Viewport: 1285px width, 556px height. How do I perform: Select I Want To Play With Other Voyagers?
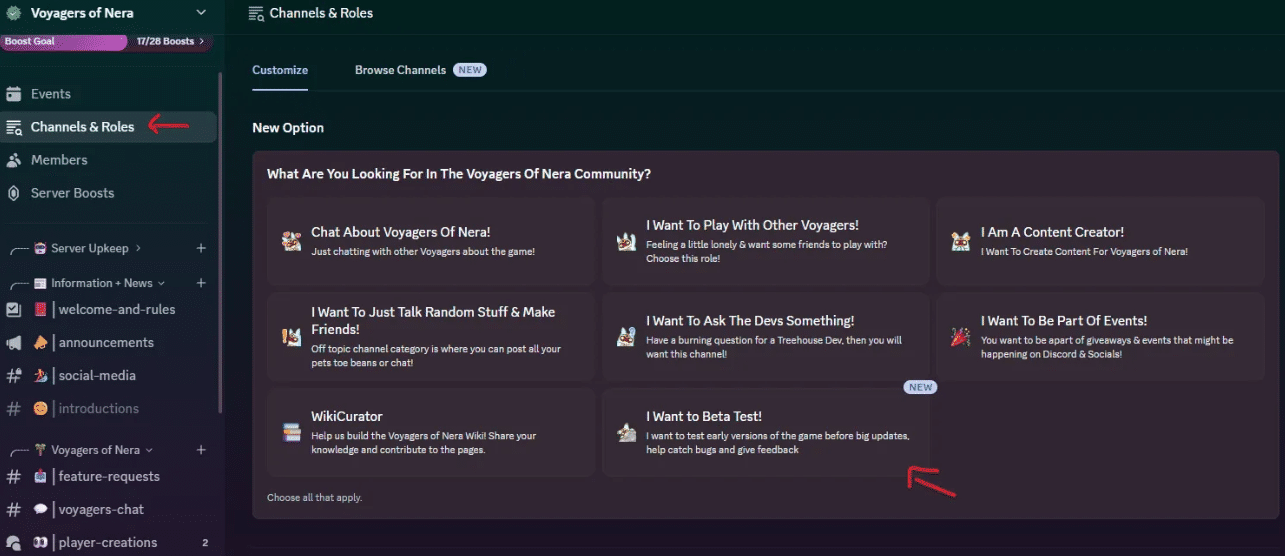point(766,242)
